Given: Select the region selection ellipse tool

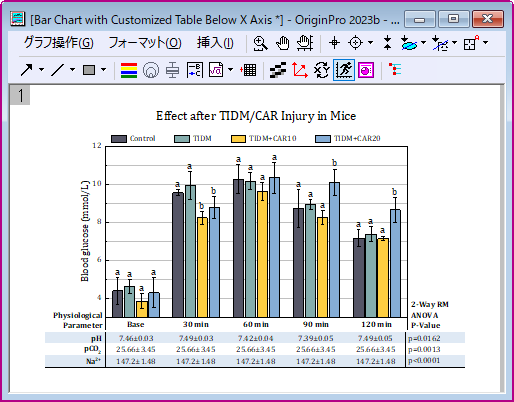Looking at the screenshot, I should click(408, 43).
